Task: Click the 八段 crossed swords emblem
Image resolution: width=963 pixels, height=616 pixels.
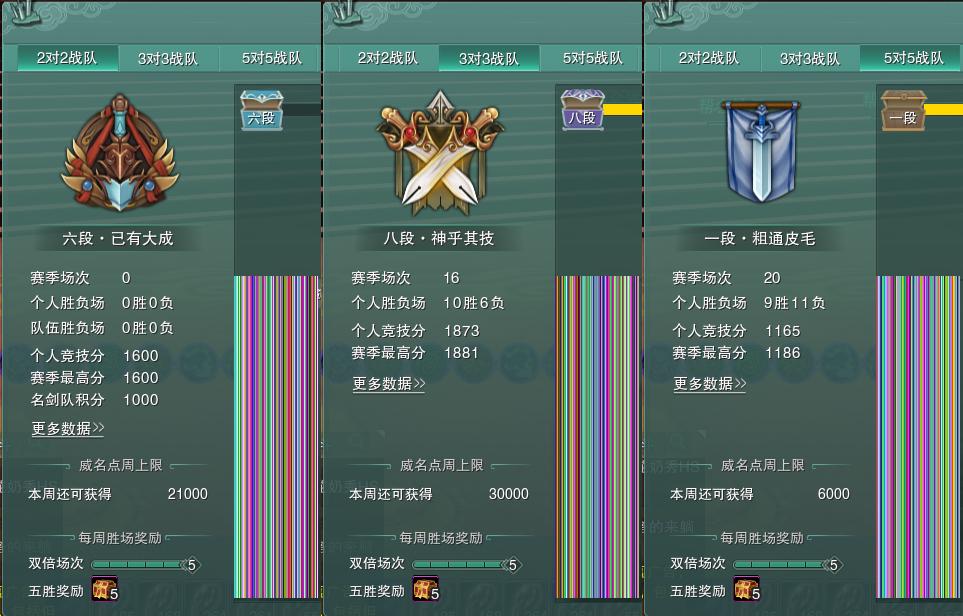Action: 440,152
